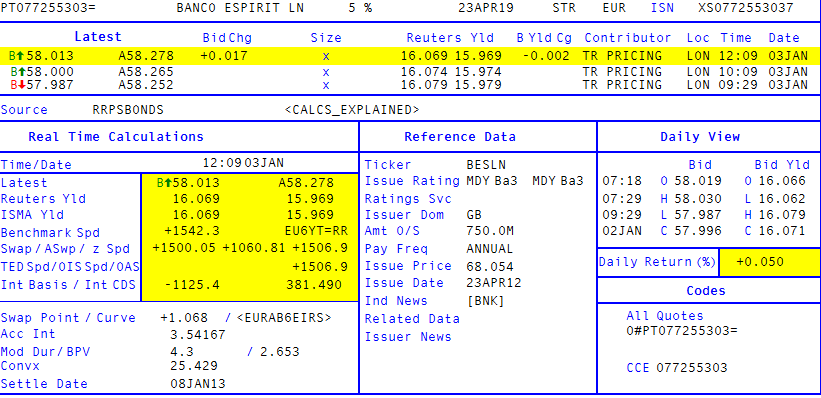
Task: Click the Bid Chg value +0.017
Action: (224, 56)
